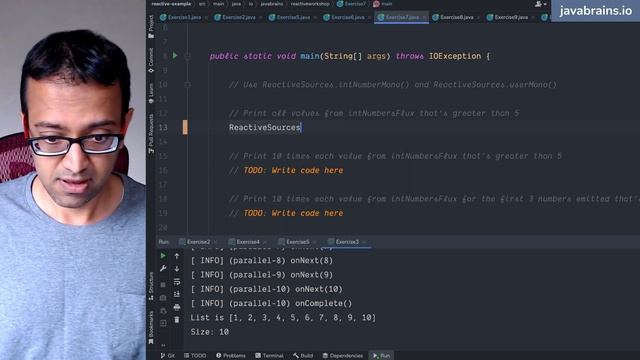Open Bookmarks tool window
The width and height of the screenshot is (640, 360).
point(151,327)
